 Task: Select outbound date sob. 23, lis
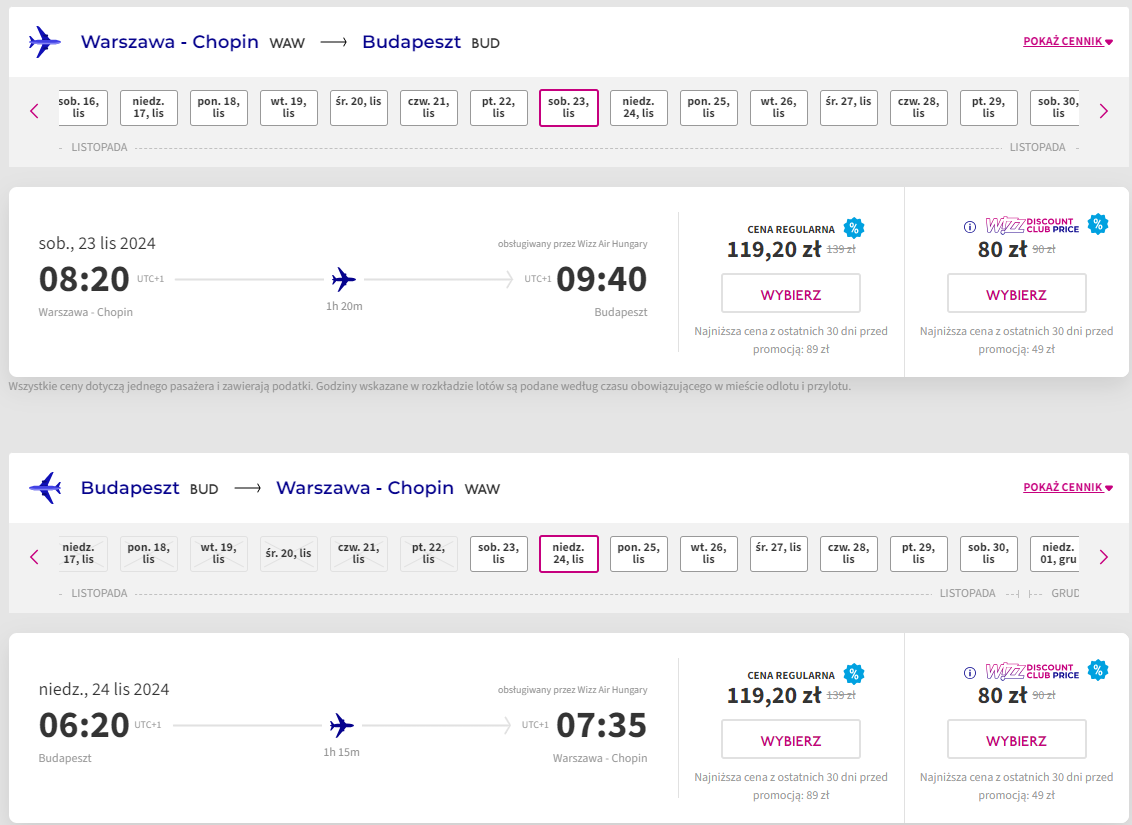point(569,108)
